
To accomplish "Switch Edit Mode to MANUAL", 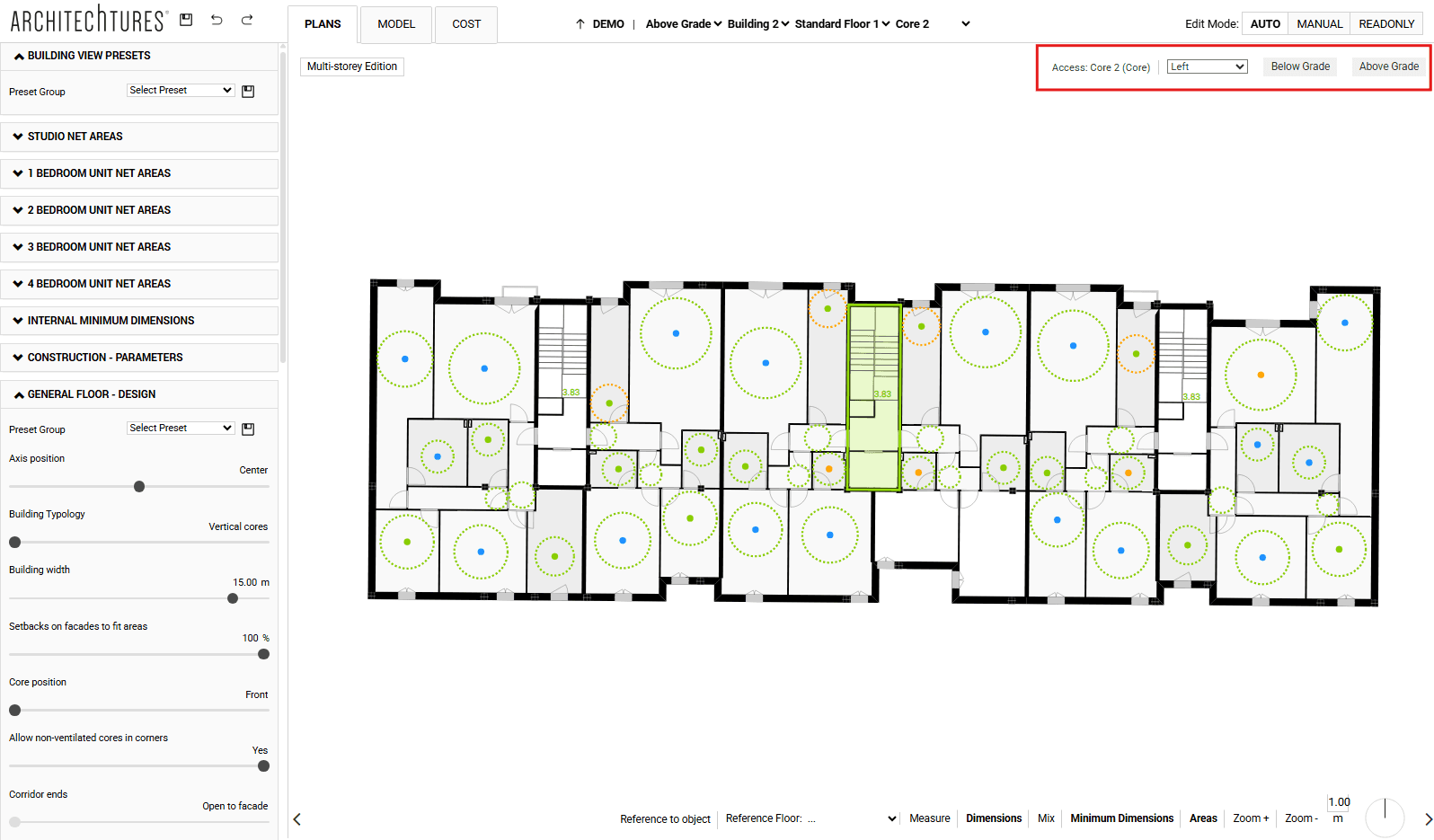I will tap(1319, 24).
